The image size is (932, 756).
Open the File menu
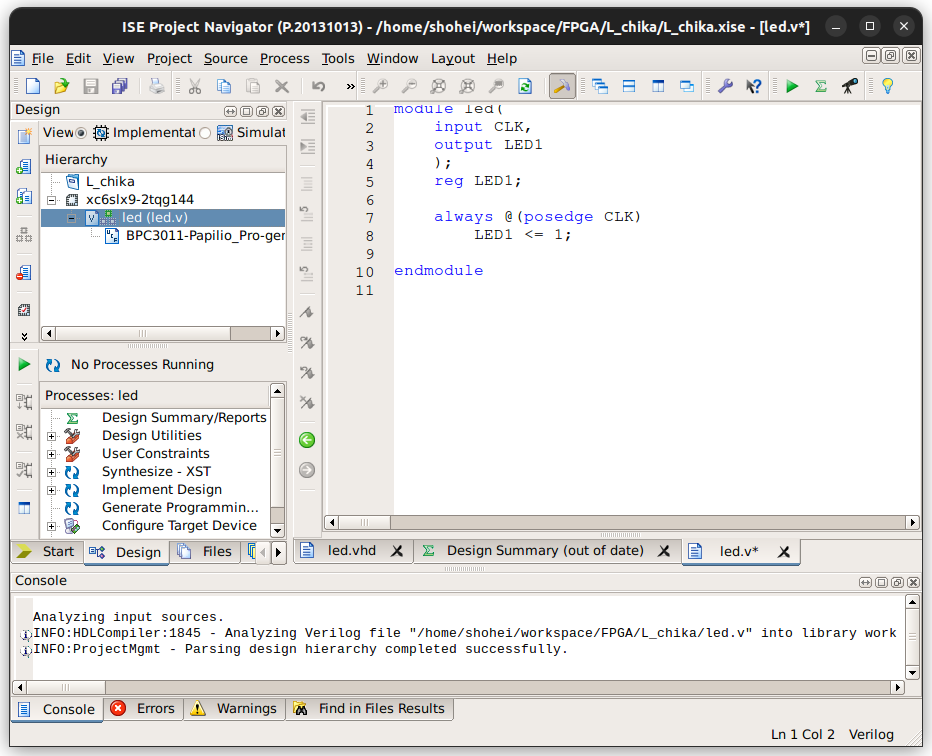(x=42, y=58)
